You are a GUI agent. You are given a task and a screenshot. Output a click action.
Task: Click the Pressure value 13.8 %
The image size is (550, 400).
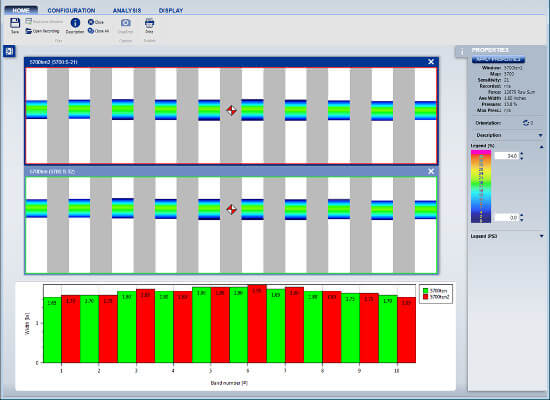point(510,104)
